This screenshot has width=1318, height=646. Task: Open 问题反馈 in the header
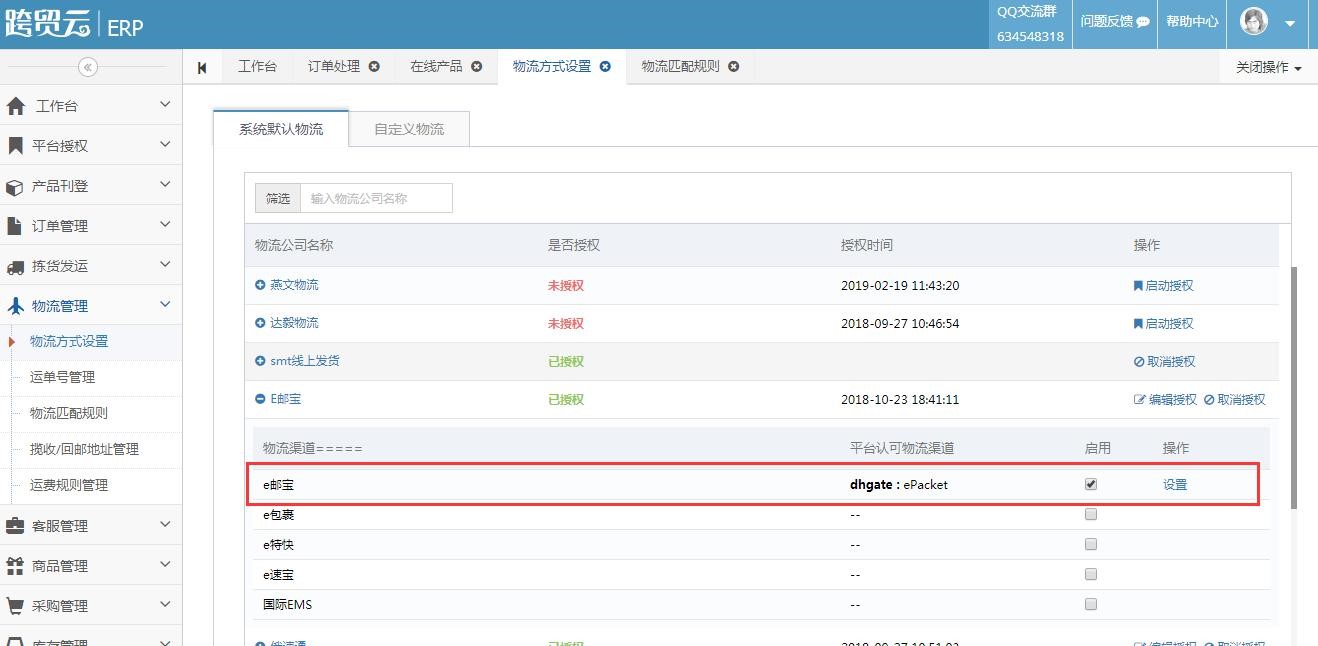[1115, 21]
